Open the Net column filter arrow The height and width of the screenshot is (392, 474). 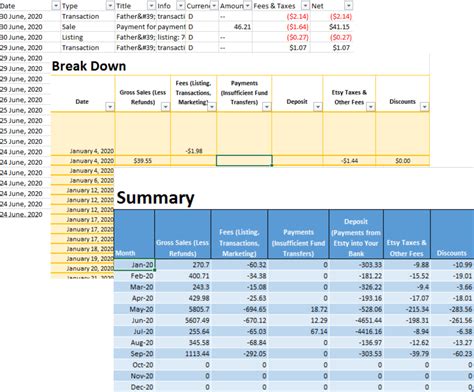348,6
